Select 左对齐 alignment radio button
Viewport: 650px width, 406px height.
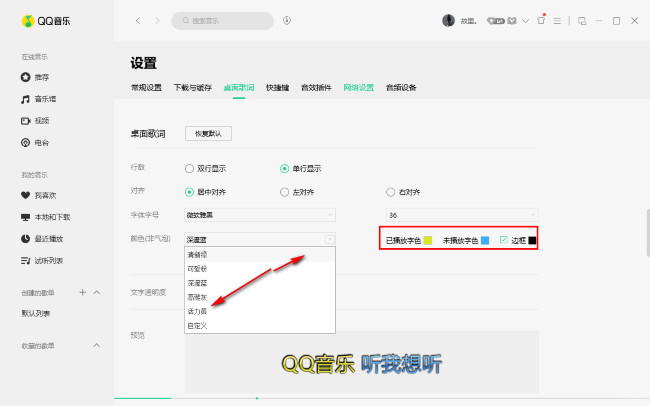[x=285, y=192]
